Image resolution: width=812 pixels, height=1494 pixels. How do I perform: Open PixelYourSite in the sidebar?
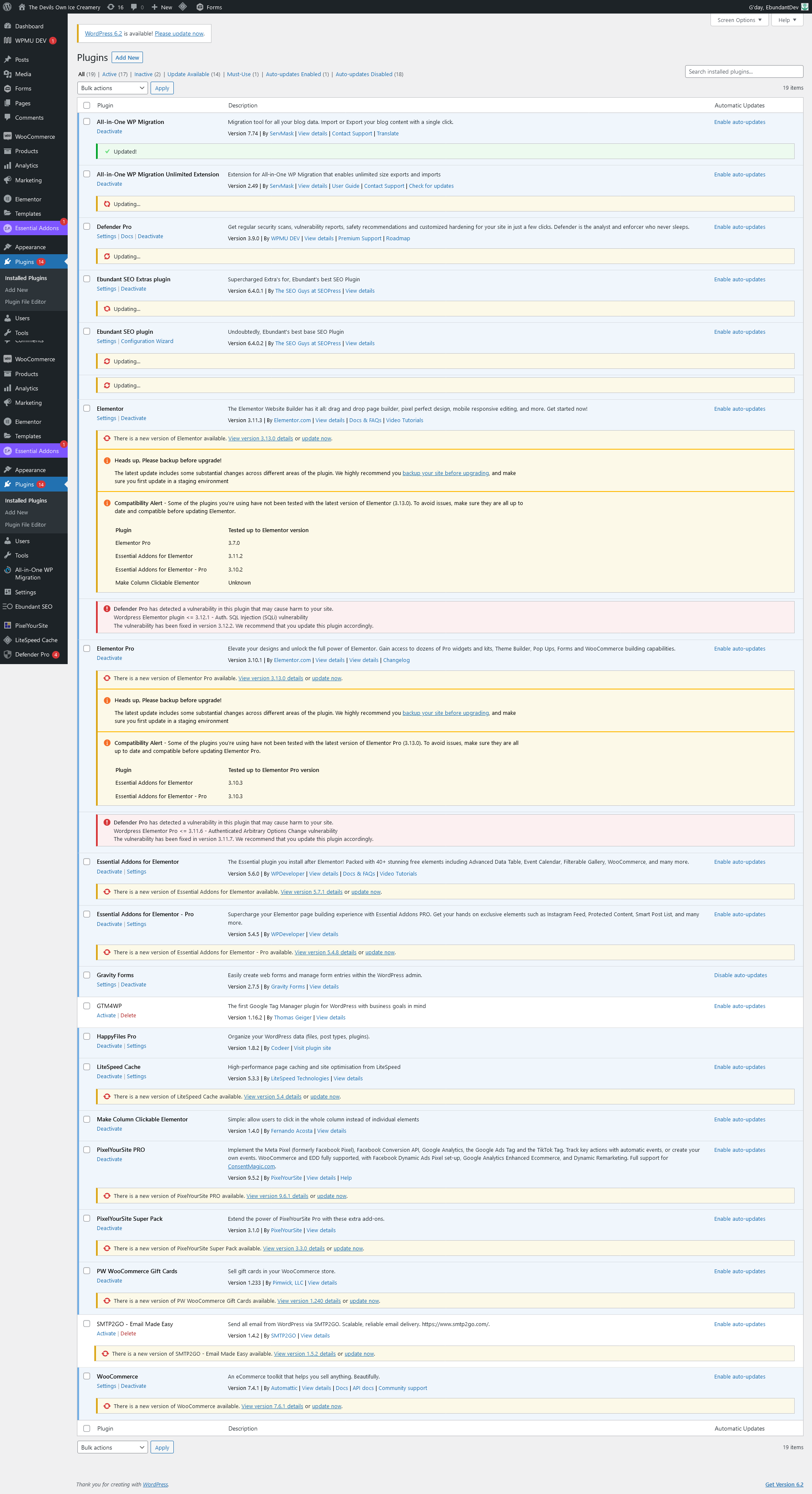tap(31, 625)
